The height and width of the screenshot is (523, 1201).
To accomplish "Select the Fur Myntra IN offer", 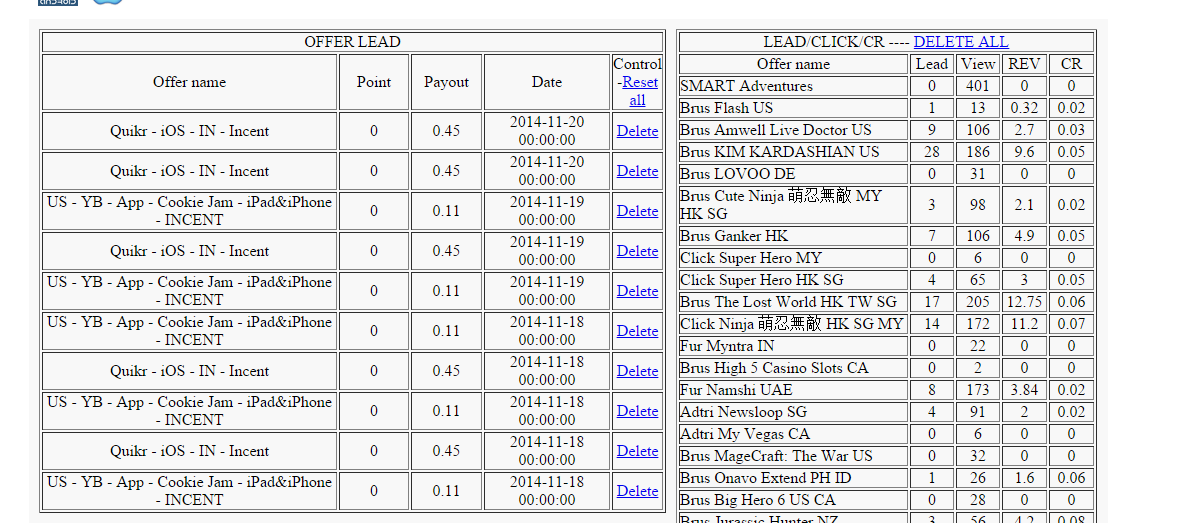I will click(727, 346).
